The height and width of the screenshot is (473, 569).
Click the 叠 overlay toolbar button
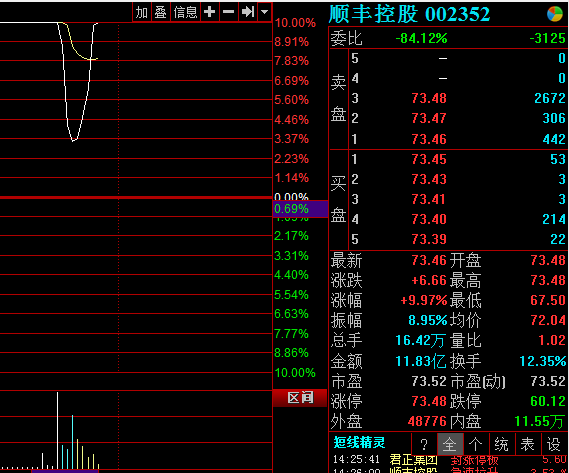(160, 12)
